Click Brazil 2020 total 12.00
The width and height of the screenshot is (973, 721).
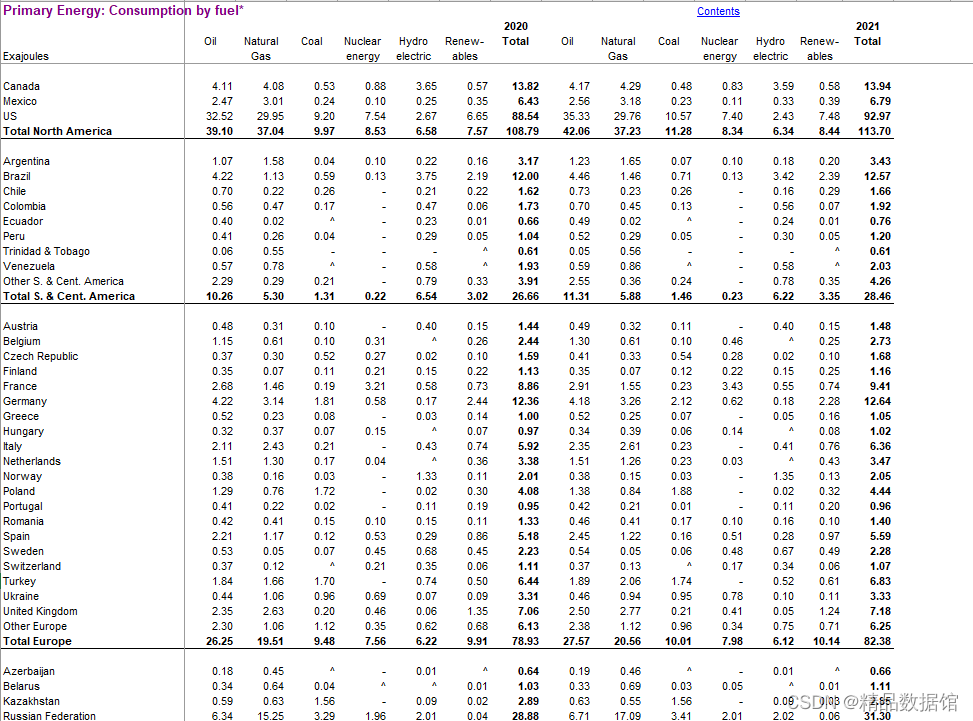coord(526,176)
